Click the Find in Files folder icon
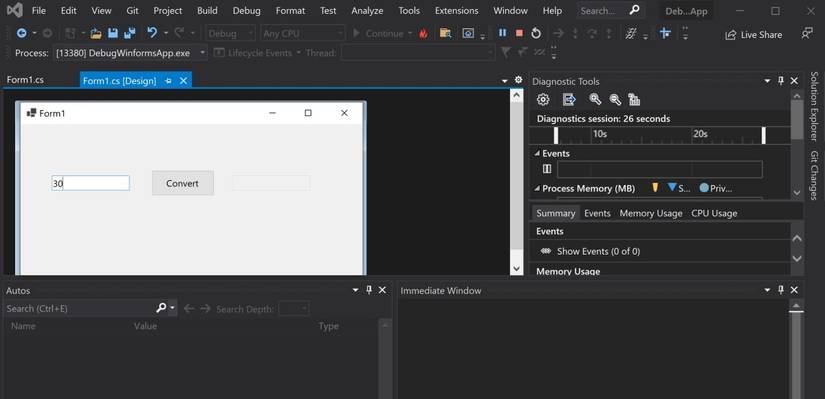 click(x=445, y=33)
